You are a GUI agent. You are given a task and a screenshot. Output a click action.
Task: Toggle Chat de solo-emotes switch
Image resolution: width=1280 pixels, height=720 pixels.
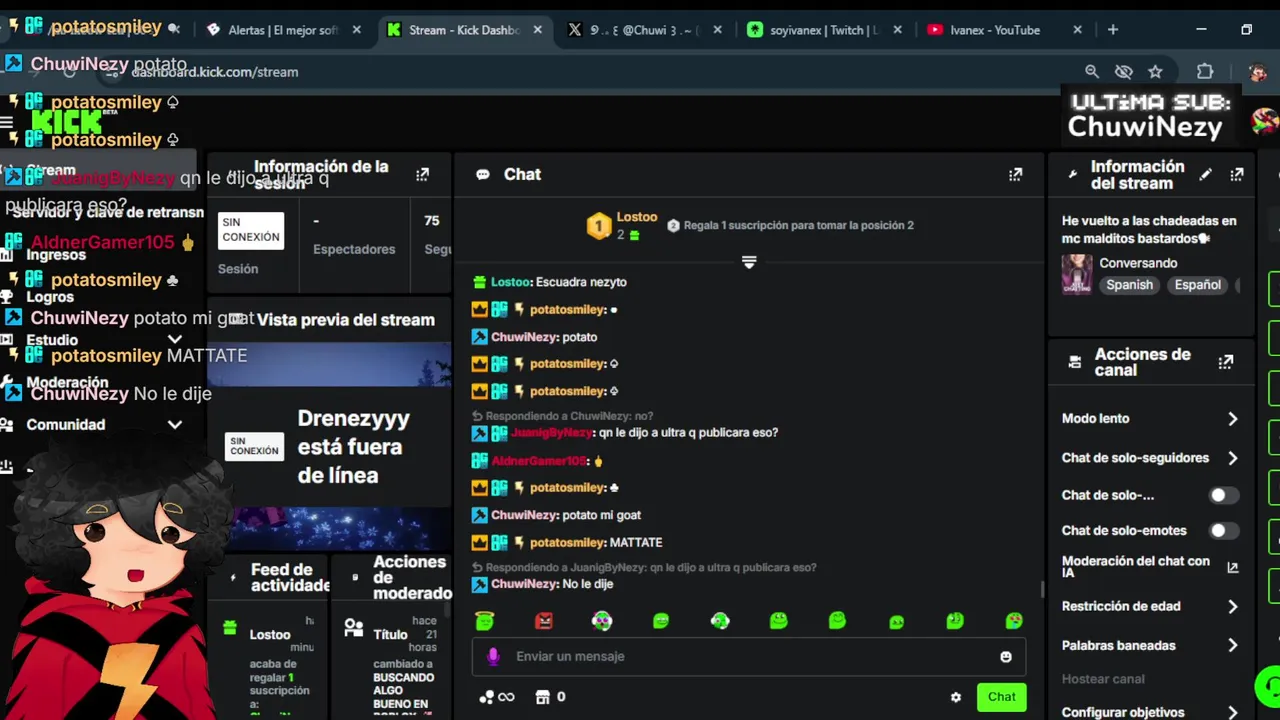[1224, 530]
